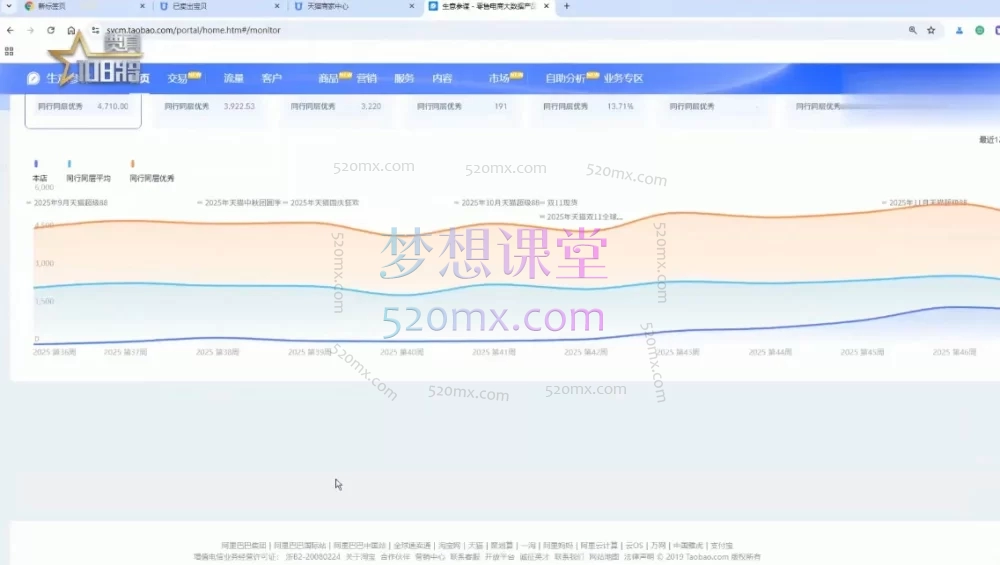Close the 已卖出宝贝 tab
Screen dimensions: 1000x565
277,6
